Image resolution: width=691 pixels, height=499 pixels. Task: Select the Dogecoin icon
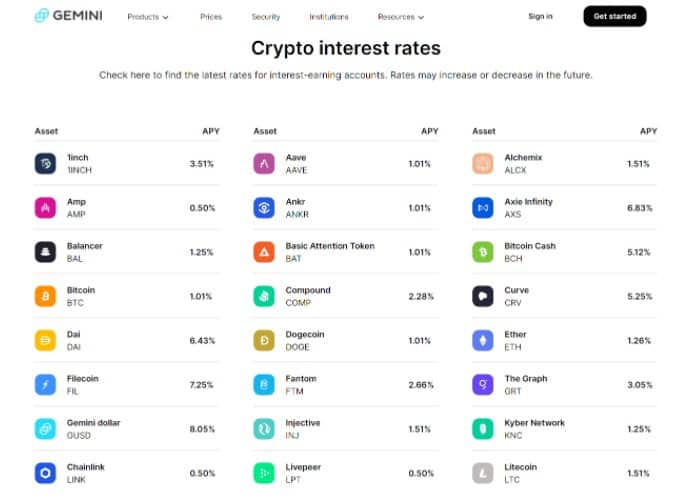pyautogui.click(x=264, y=340)
